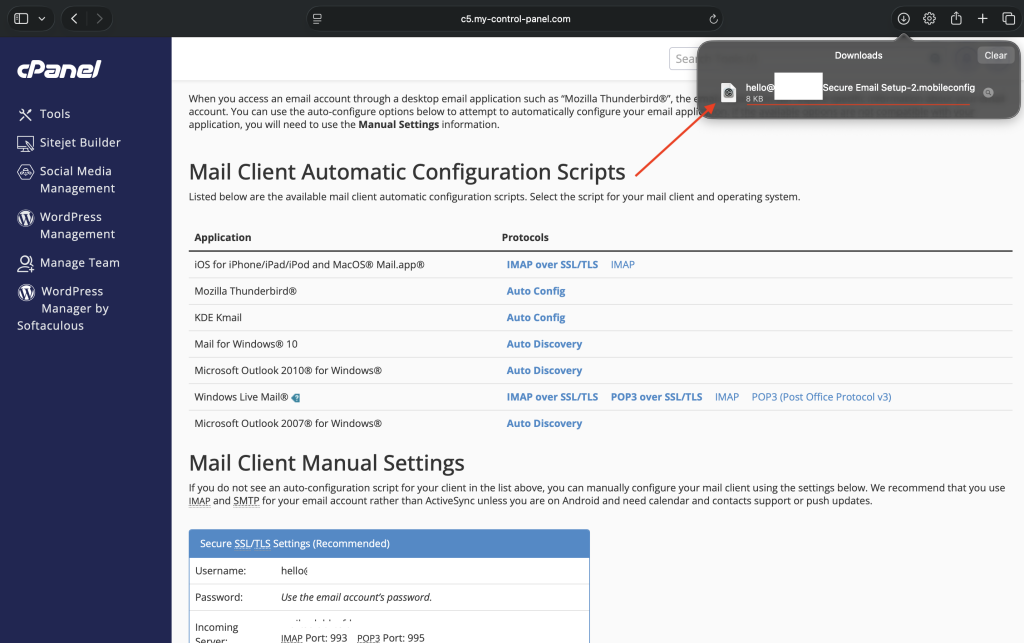Click Application column header

coord(223,238)
